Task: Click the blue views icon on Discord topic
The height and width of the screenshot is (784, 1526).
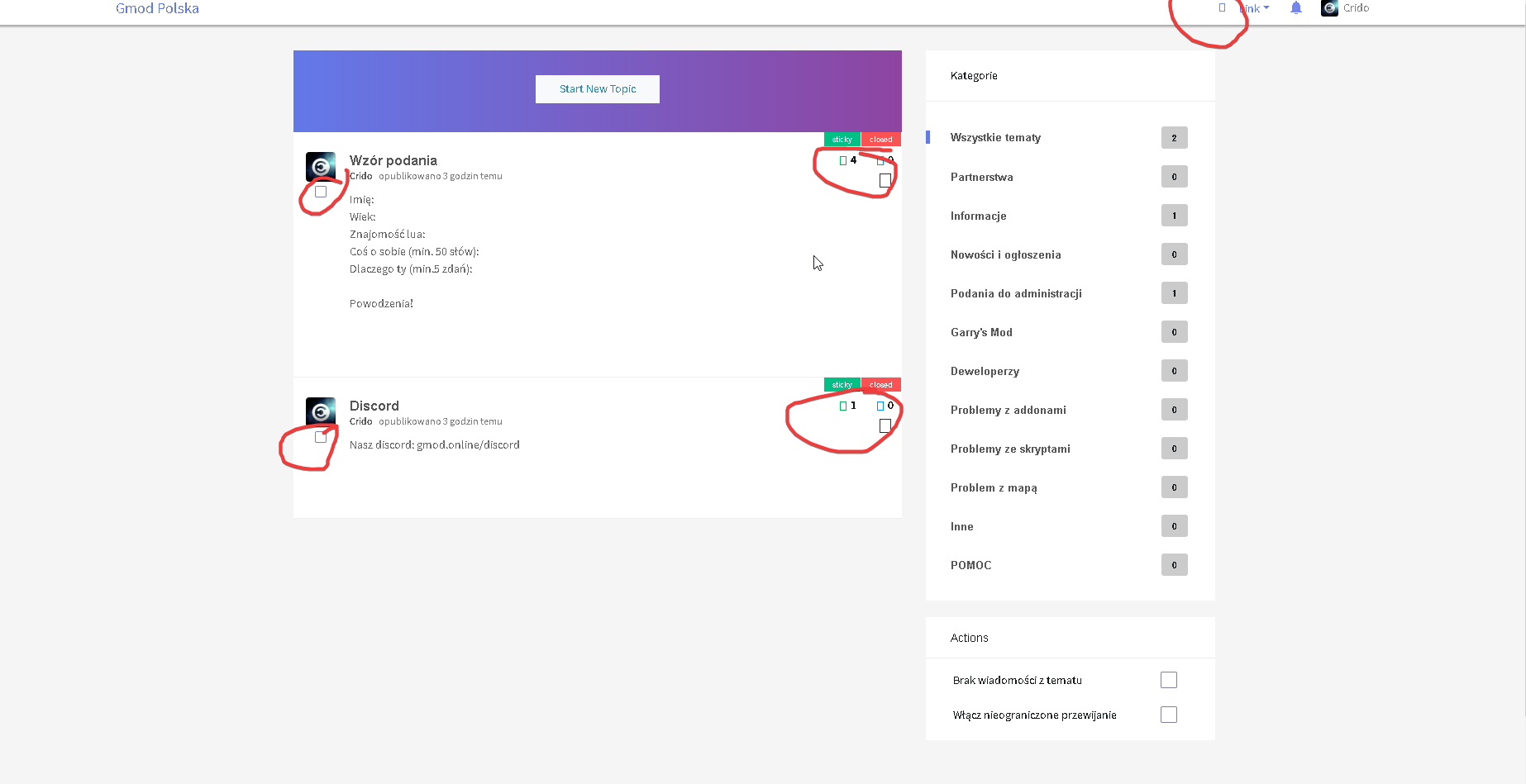Action: coord(878,406)
